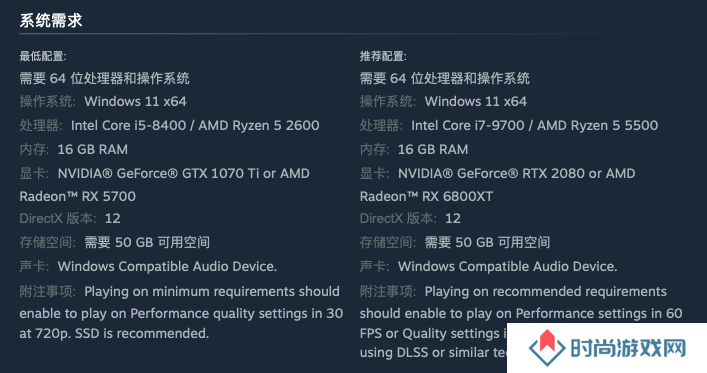707x373 pixels.
Task: Select the 最低配置 column label
Action: pyautogui.click(x=43, y=56)
